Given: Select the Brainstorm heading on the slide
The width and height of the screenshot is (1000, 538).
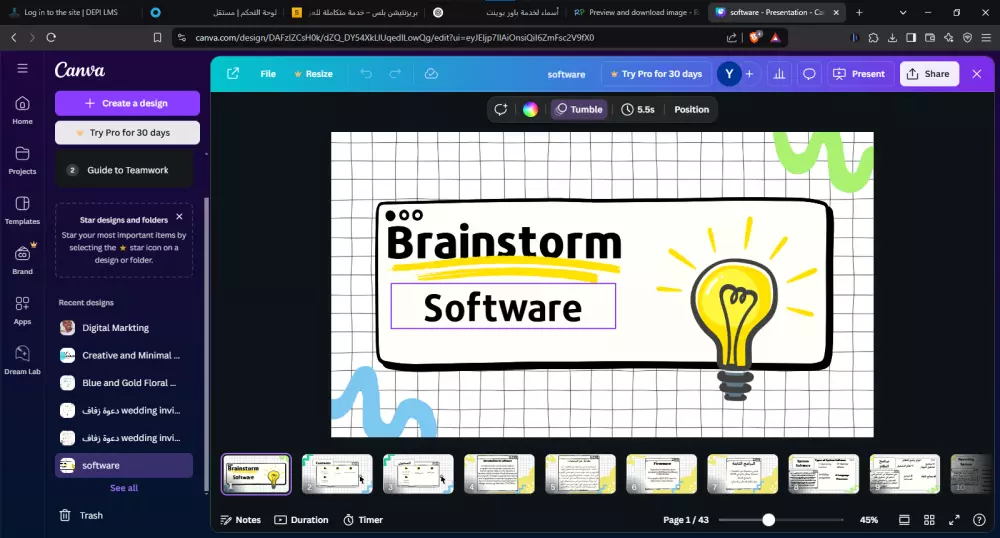Looking at the screenshot, I should coord(503,242).
